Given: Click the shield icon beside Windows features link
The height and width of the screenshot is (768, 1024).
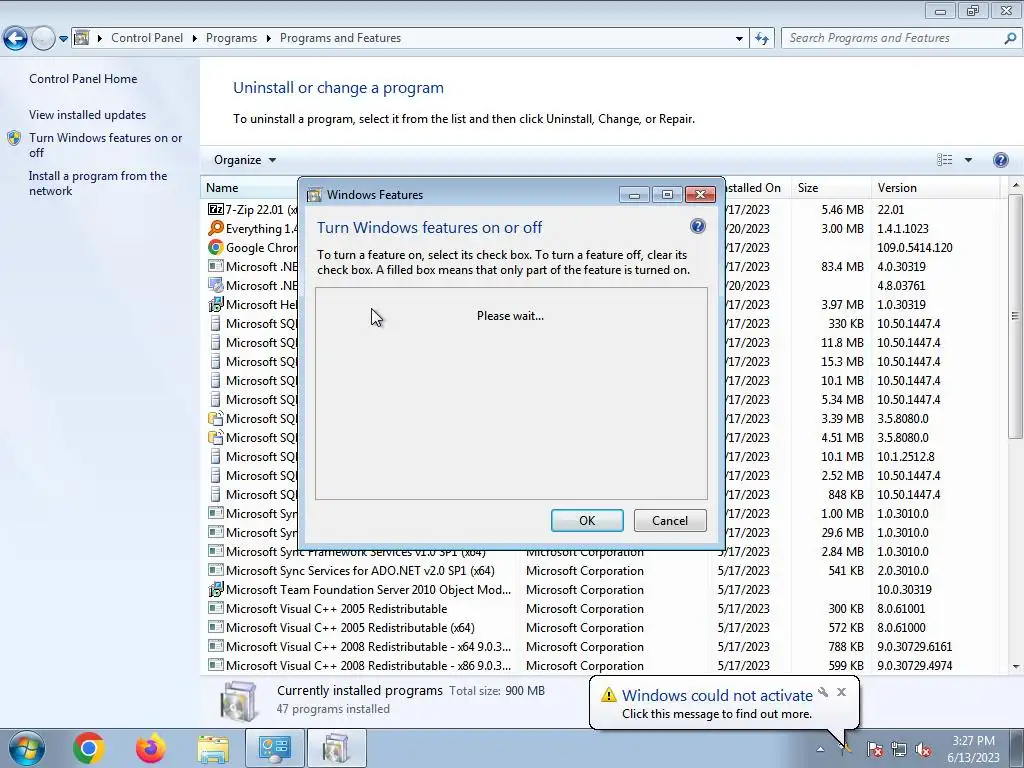Looking at the screenshot, I should click(x=14, y=138).
